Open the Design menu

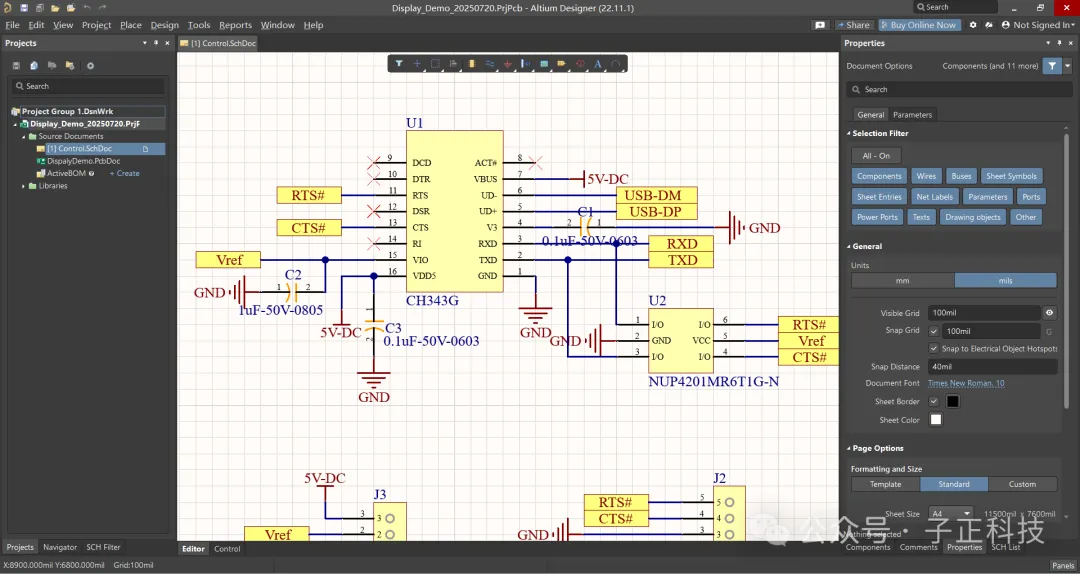(165, 25)
